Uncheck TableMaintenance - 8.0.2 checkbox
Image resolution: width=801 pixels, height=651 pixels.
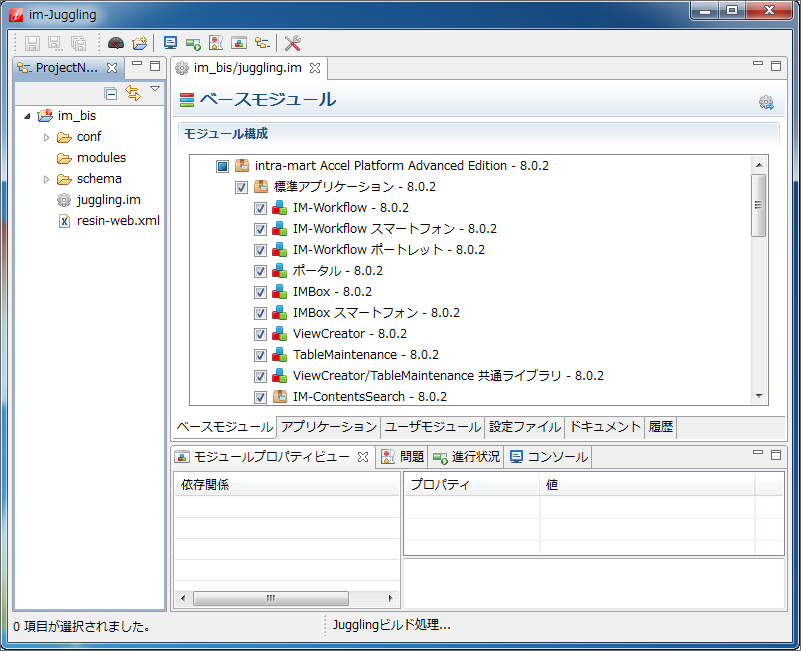[x=260, y=355]
